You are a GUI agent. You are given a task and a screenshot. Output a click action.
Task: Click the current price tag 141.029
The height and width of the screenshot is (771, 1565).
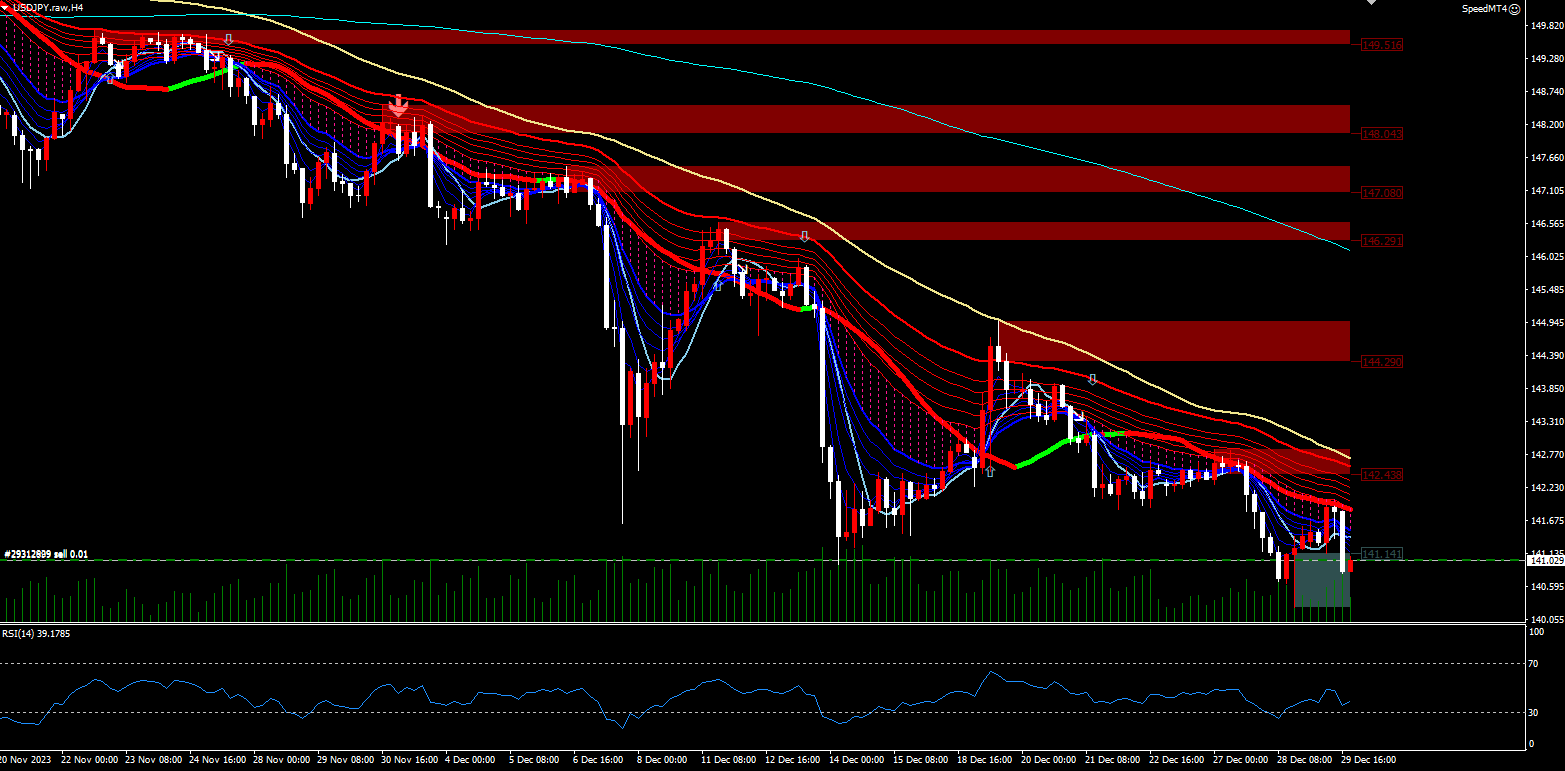coord(1545,561)
